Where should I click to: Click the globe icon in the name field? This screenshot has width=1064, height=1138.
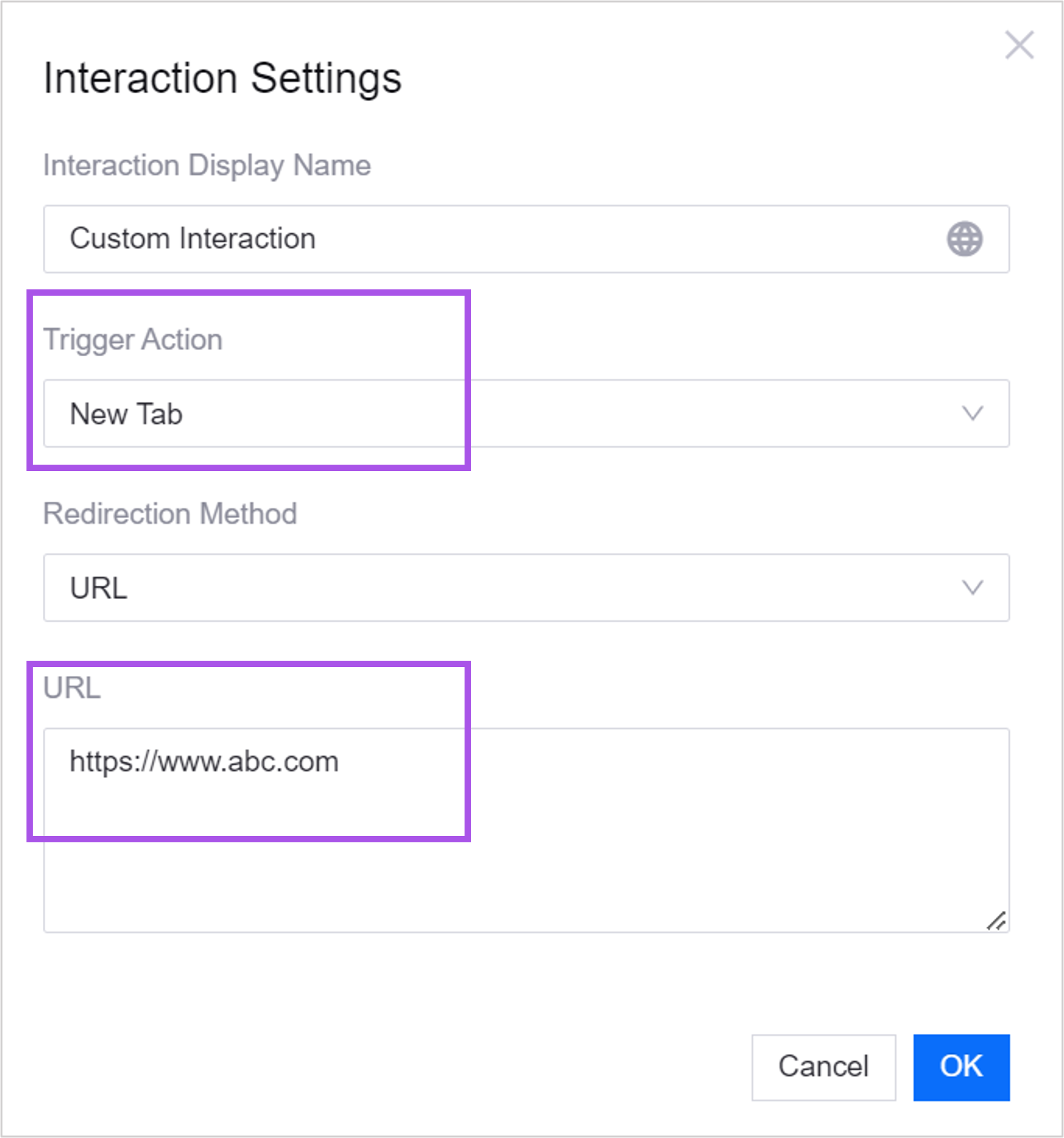coord(964,239)
